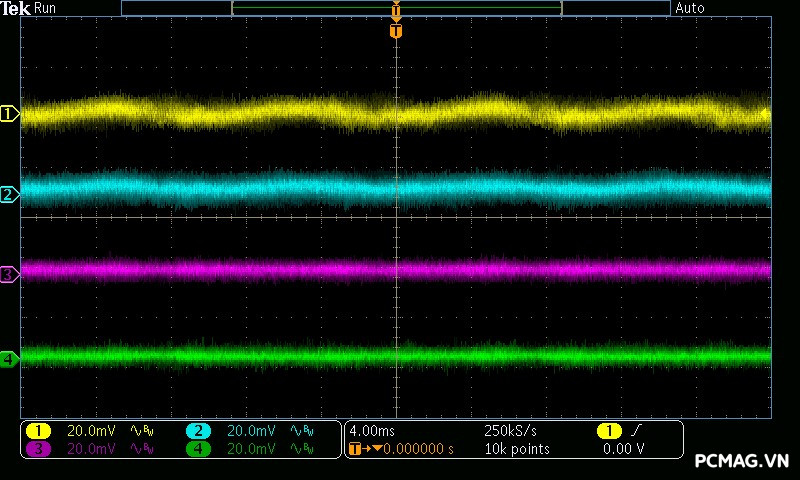800x480 pixels.
Task: Click the 4.00ms timebase readout
Action: 369,431
